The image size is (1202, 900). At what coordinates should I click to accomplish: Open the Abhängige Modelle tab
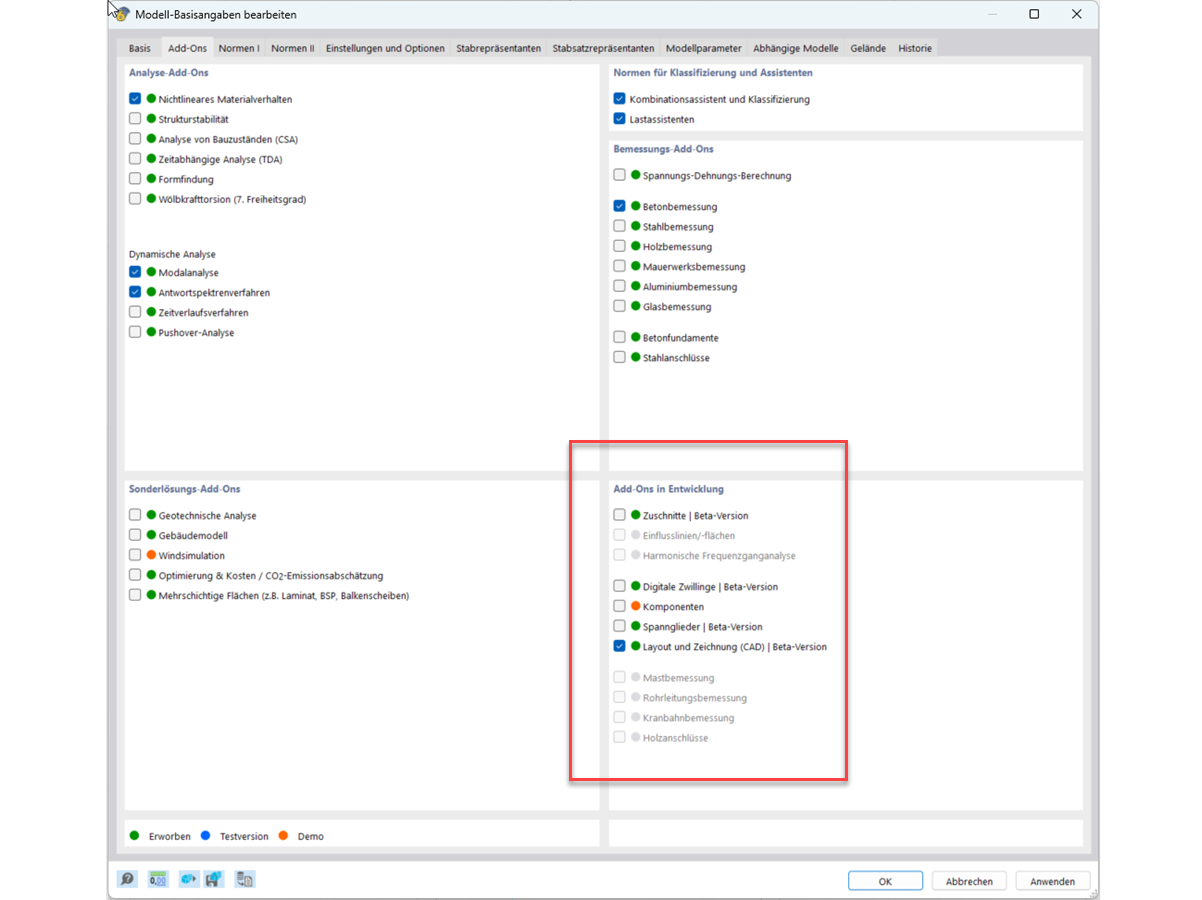click(795, 47)
